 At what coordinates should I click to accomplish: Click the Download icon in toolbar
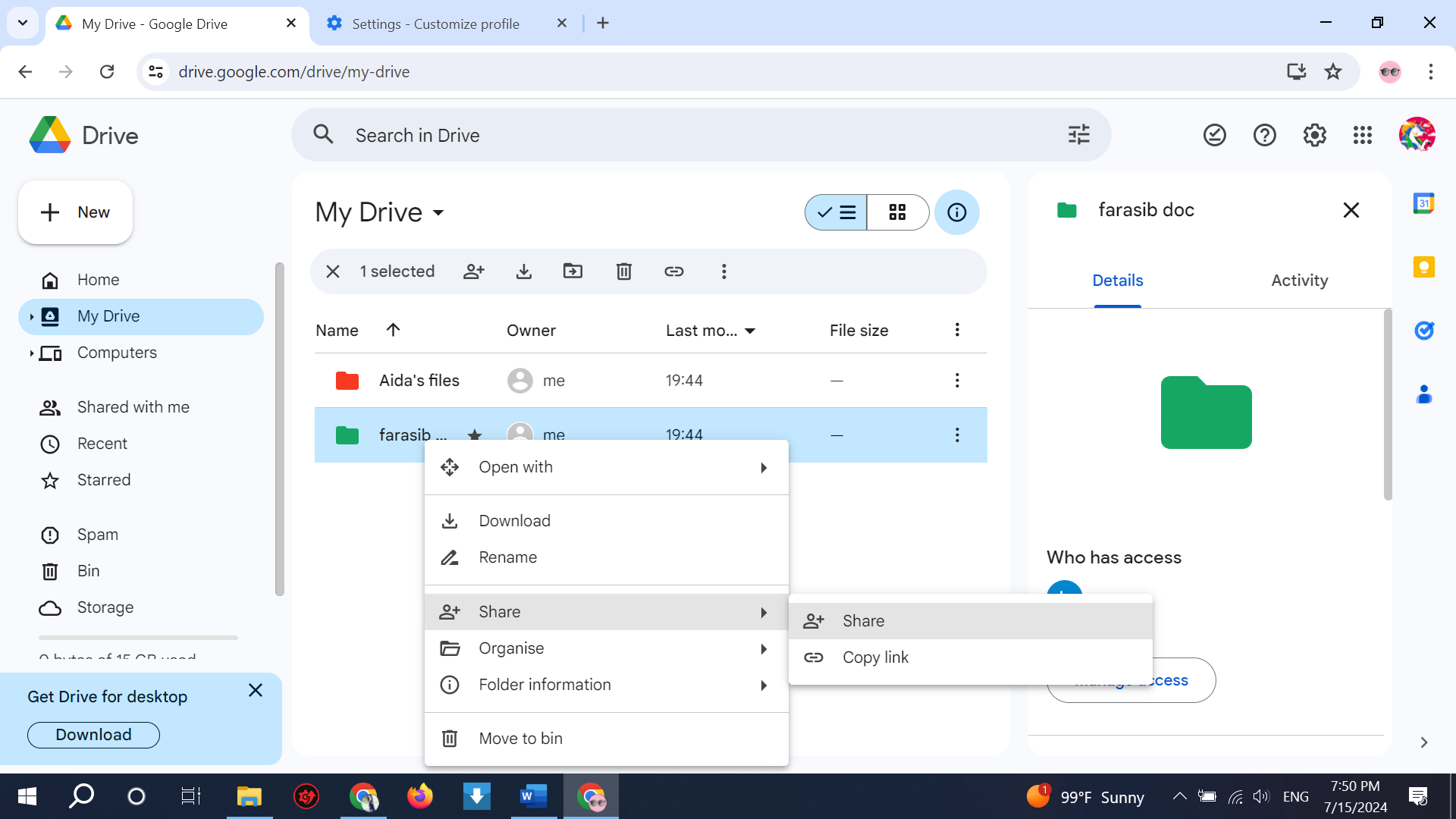pyautogui.click(x=524, y=271)
